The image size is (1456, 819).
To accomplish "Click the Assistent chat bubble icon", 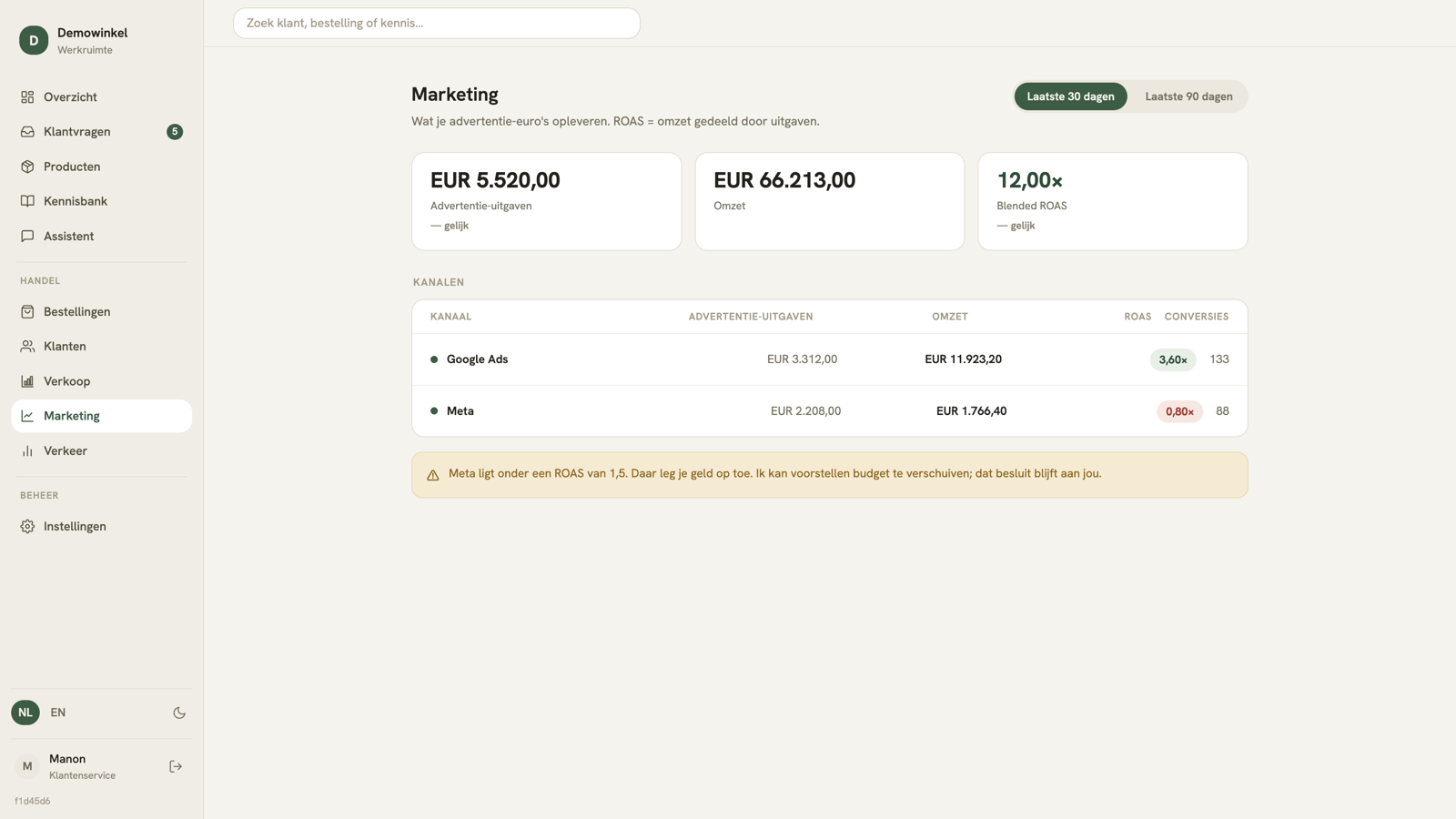I will [x=27, y=237].
